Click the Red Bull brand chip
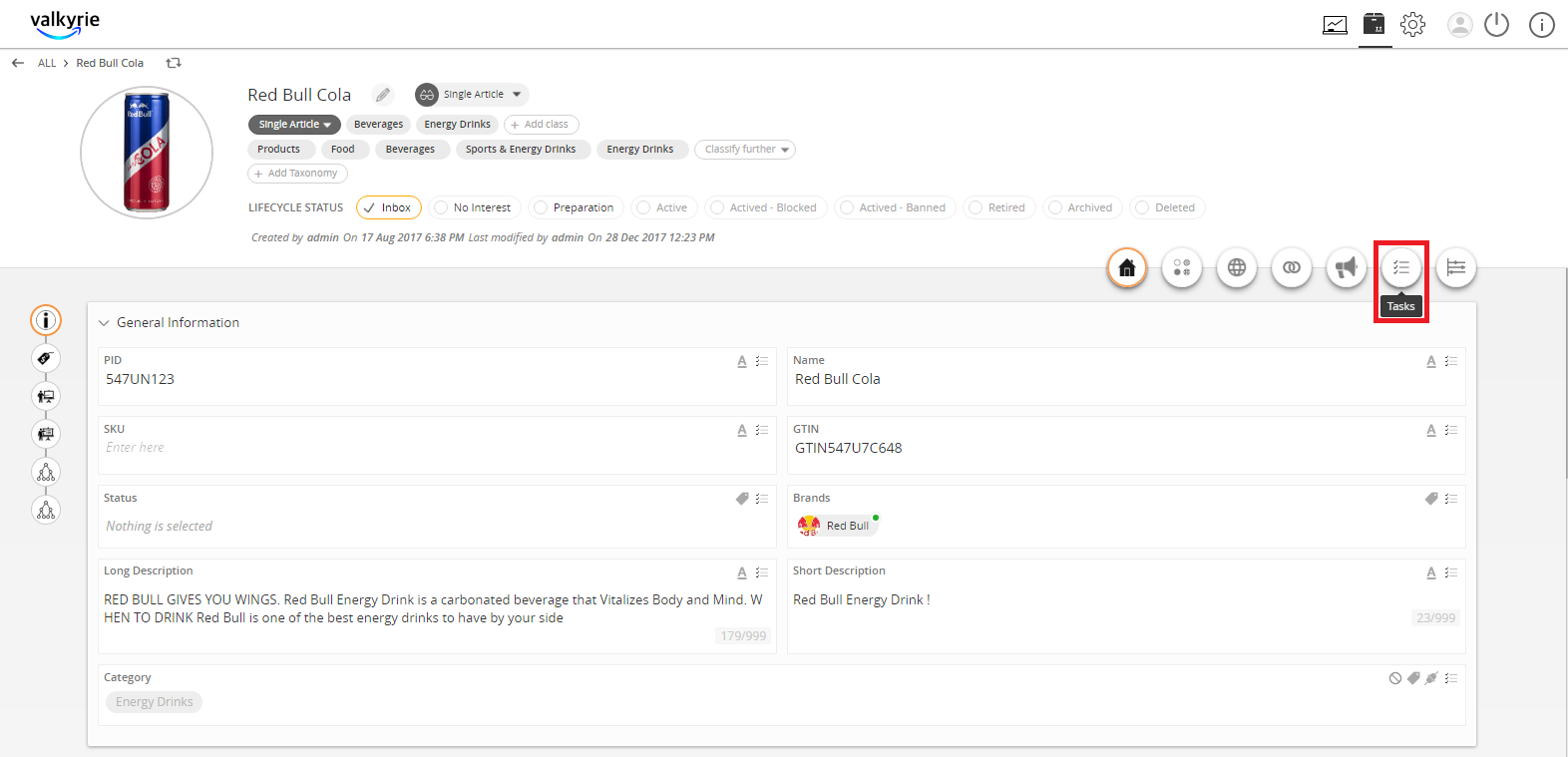Image resolution: width=1568 pixels, height=757 pixels. pyautogui.click(x=838, y=526)
